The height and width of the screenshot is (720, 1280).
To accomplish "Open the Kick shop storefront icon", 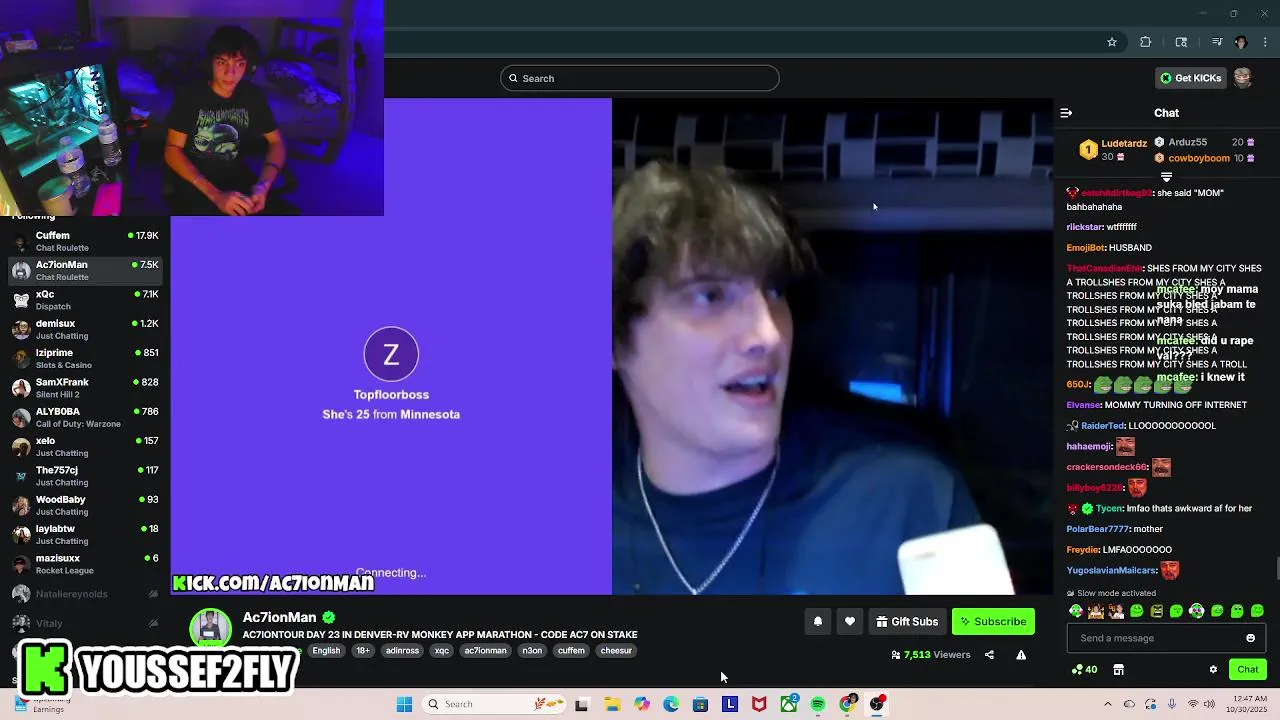I will (x=1118, y=669).
